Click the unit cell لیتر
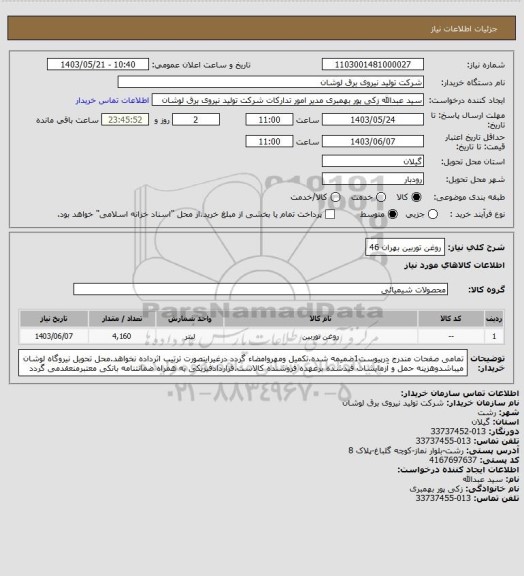 pyautogui.click(x=190, y=336)
